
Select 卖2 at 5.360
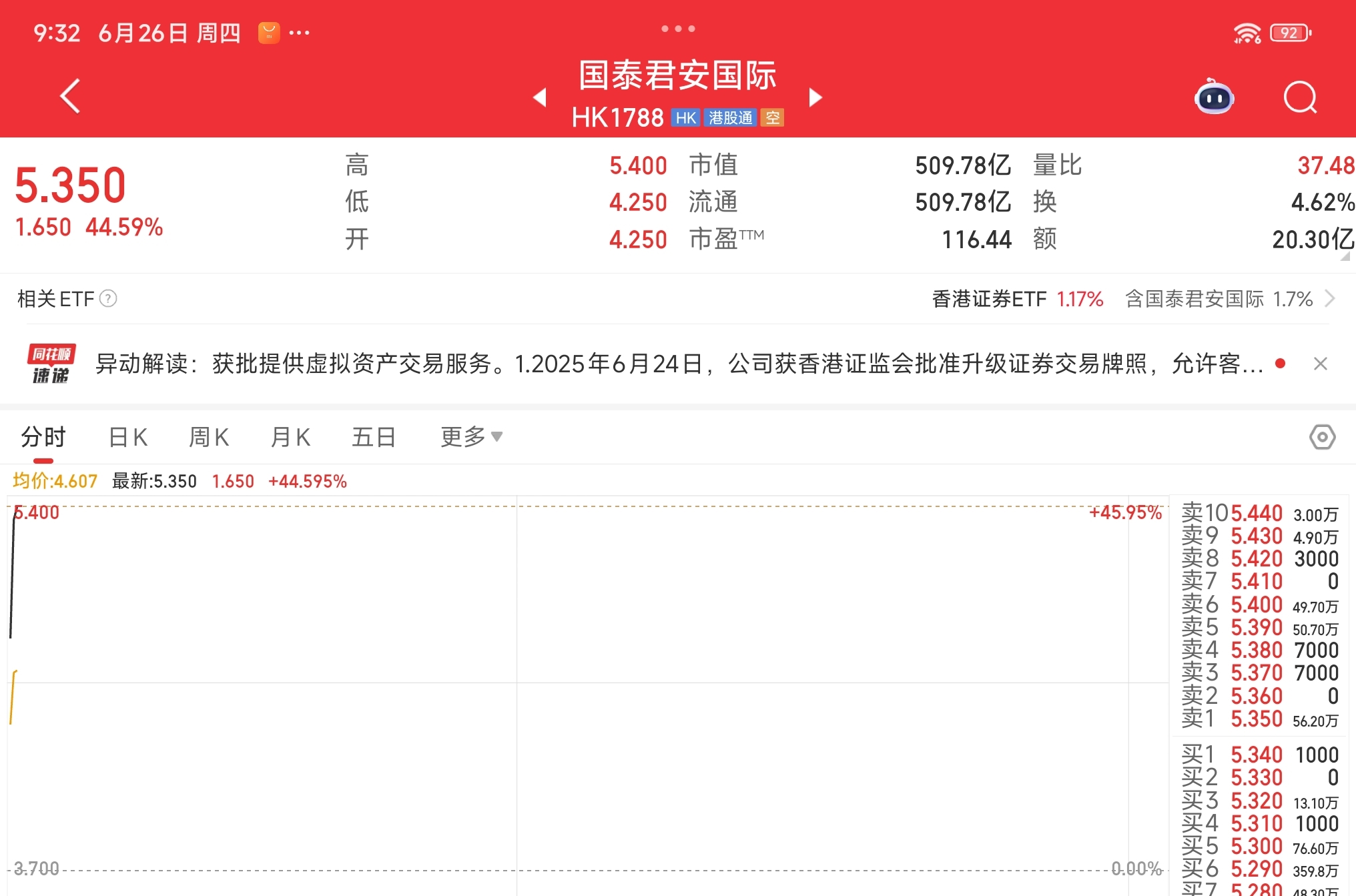click(x=1260, y=696)
